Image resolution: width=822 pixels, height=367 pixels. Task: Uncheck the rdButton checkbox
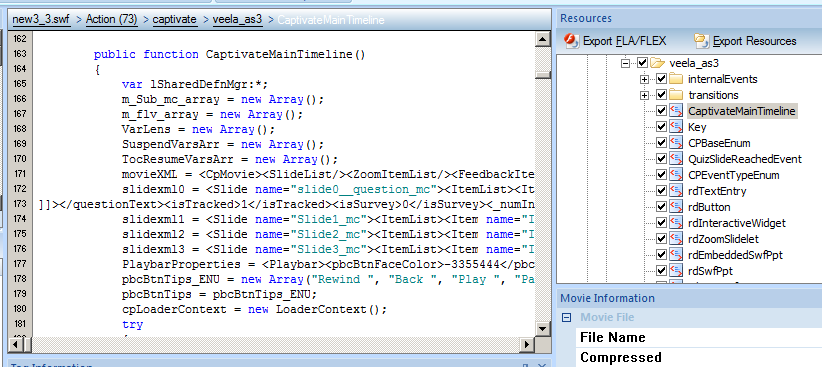pyautogui.click(x=661, y=207)
